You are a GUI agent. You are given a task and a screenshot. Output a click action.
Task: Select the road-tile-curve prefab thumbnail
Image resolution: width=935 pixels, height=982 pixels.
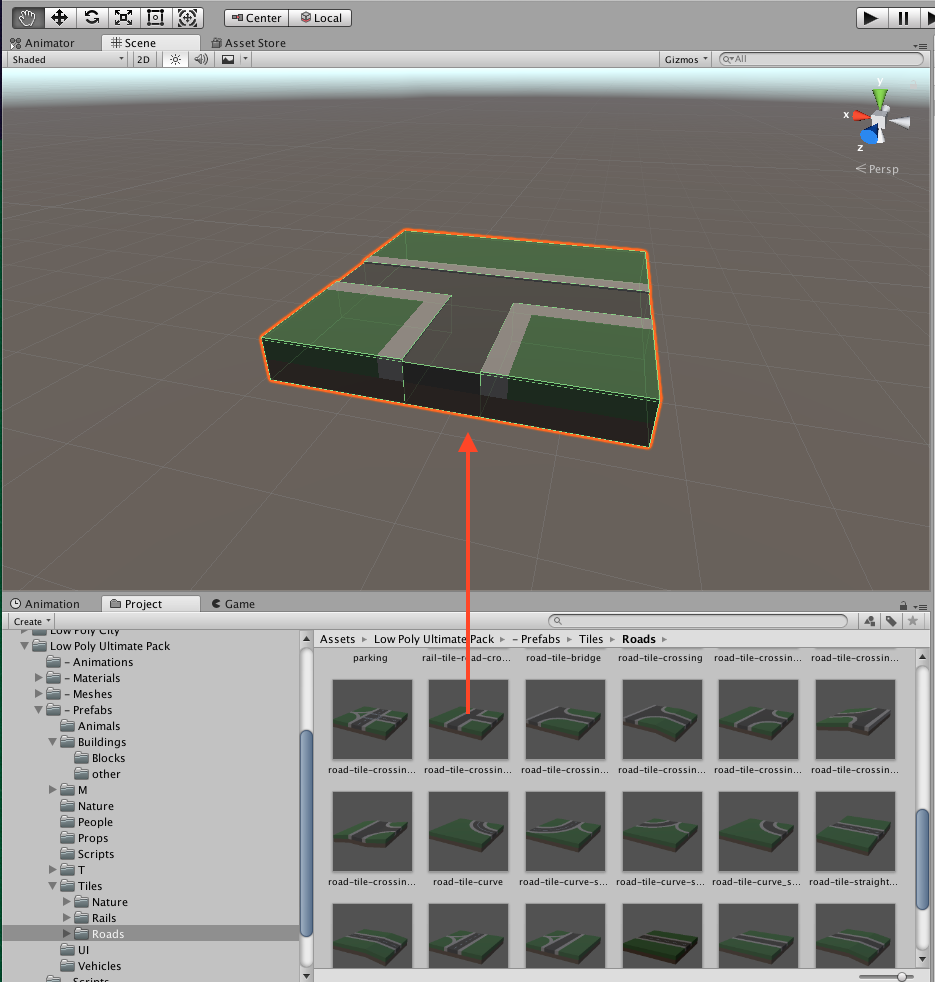(468, 832)
